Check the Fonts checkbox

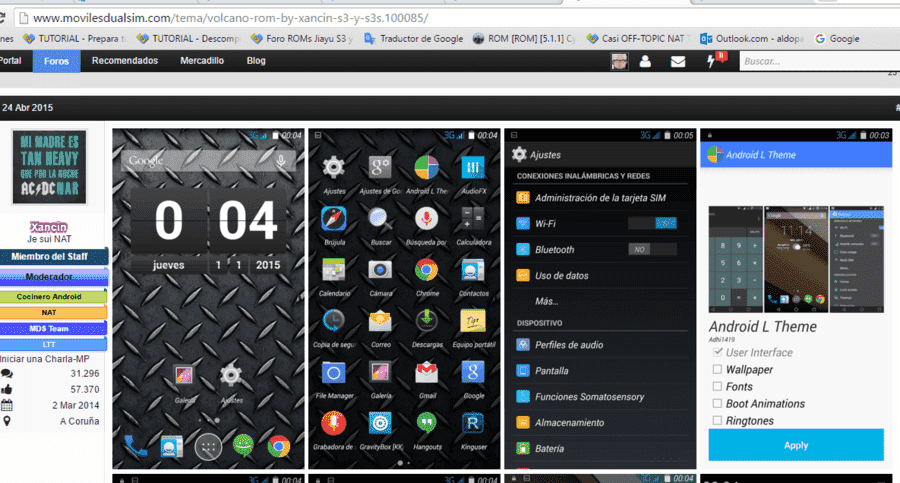(x=717, y=387)
